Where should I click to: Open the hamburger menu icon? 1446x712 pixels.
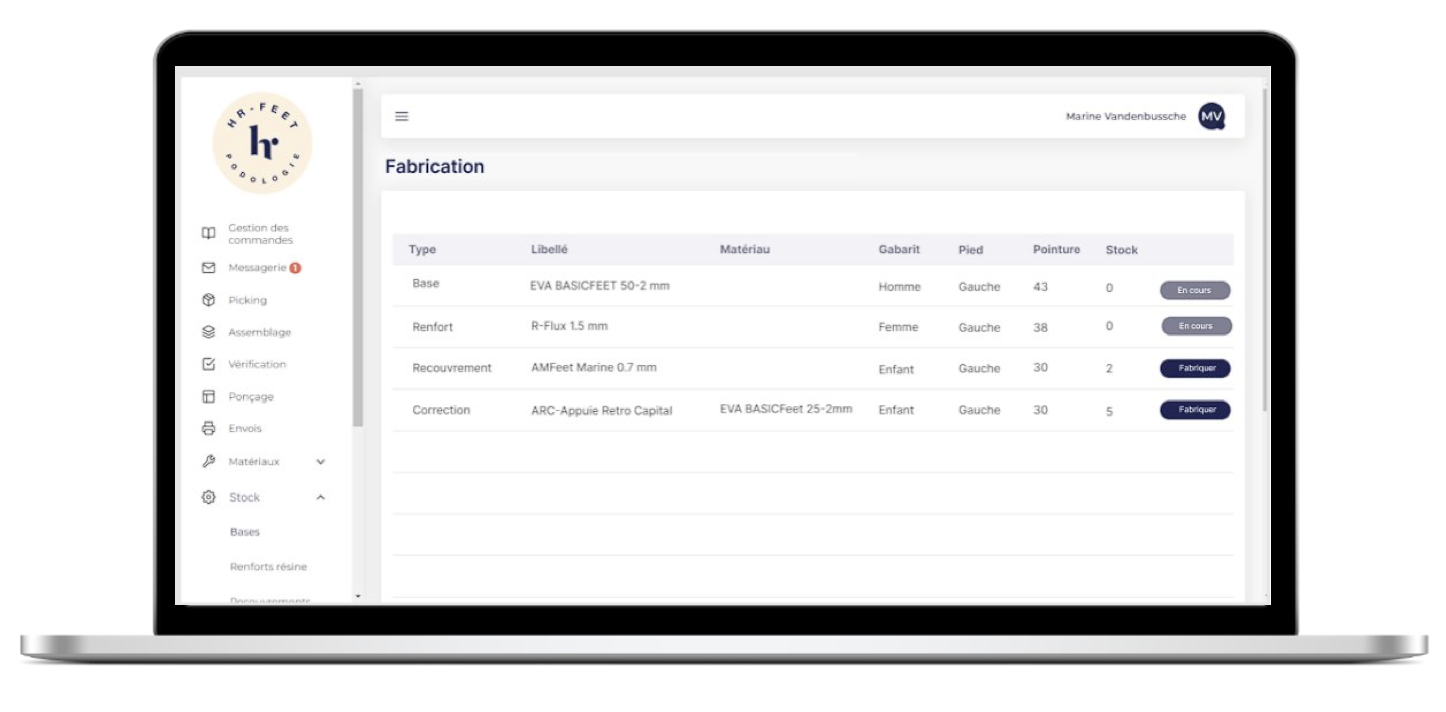click(402, 117)
